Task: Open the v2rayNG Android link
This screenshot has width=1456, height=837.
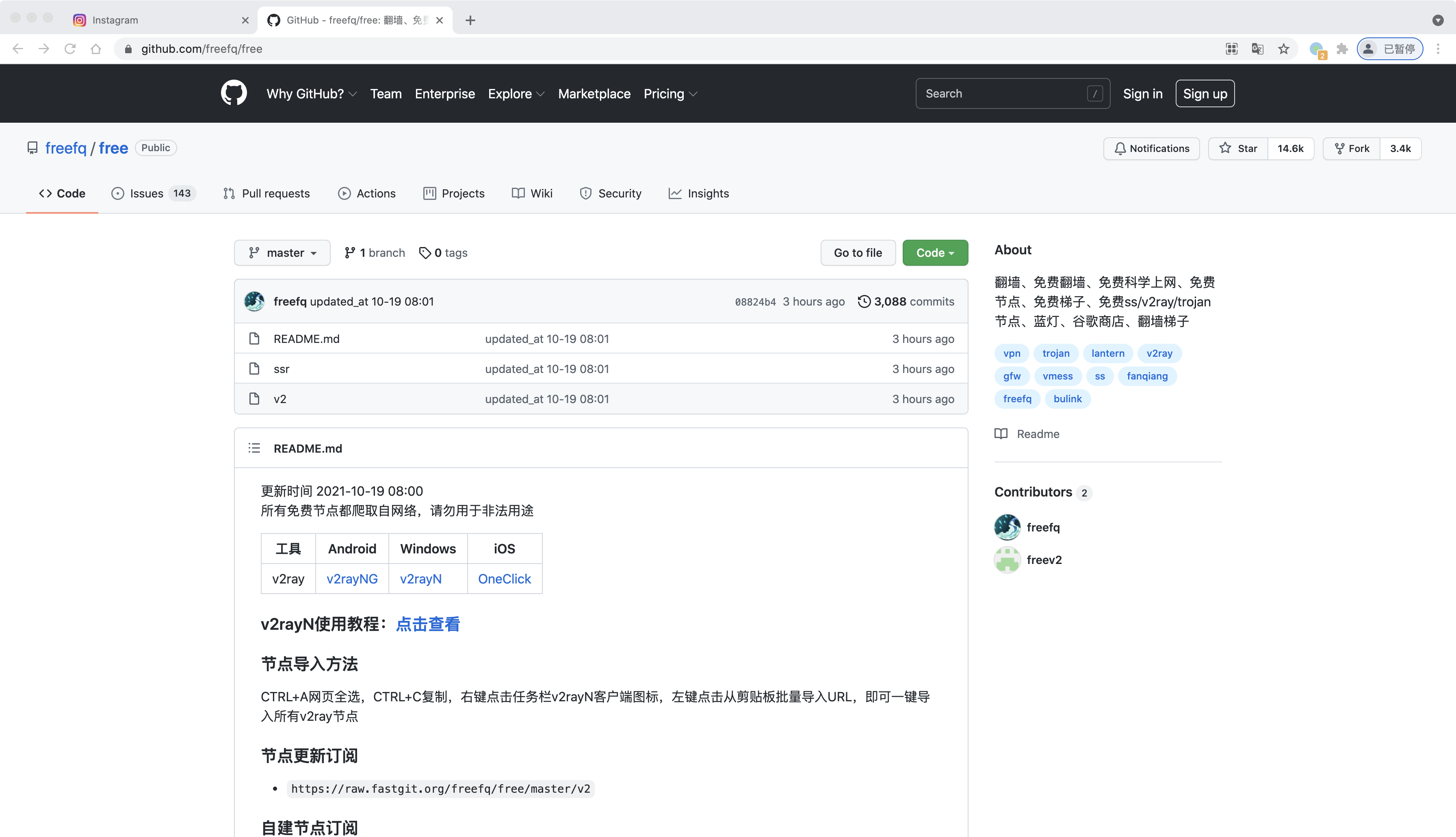Action: [352, 578]
